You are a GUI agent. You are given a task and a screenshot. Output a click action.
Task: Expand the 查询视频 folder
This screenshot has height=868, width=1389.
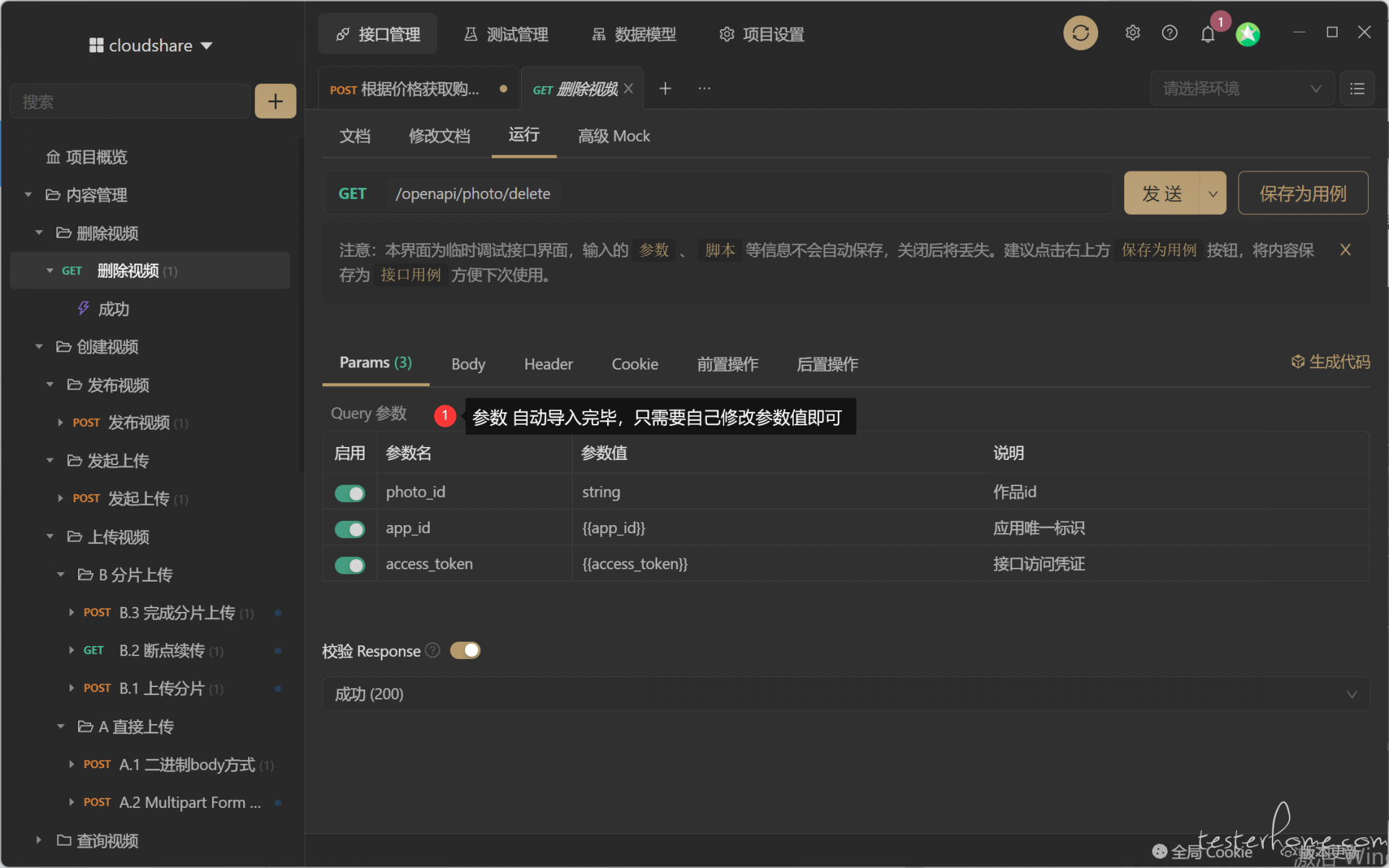(x=39, y=840)
